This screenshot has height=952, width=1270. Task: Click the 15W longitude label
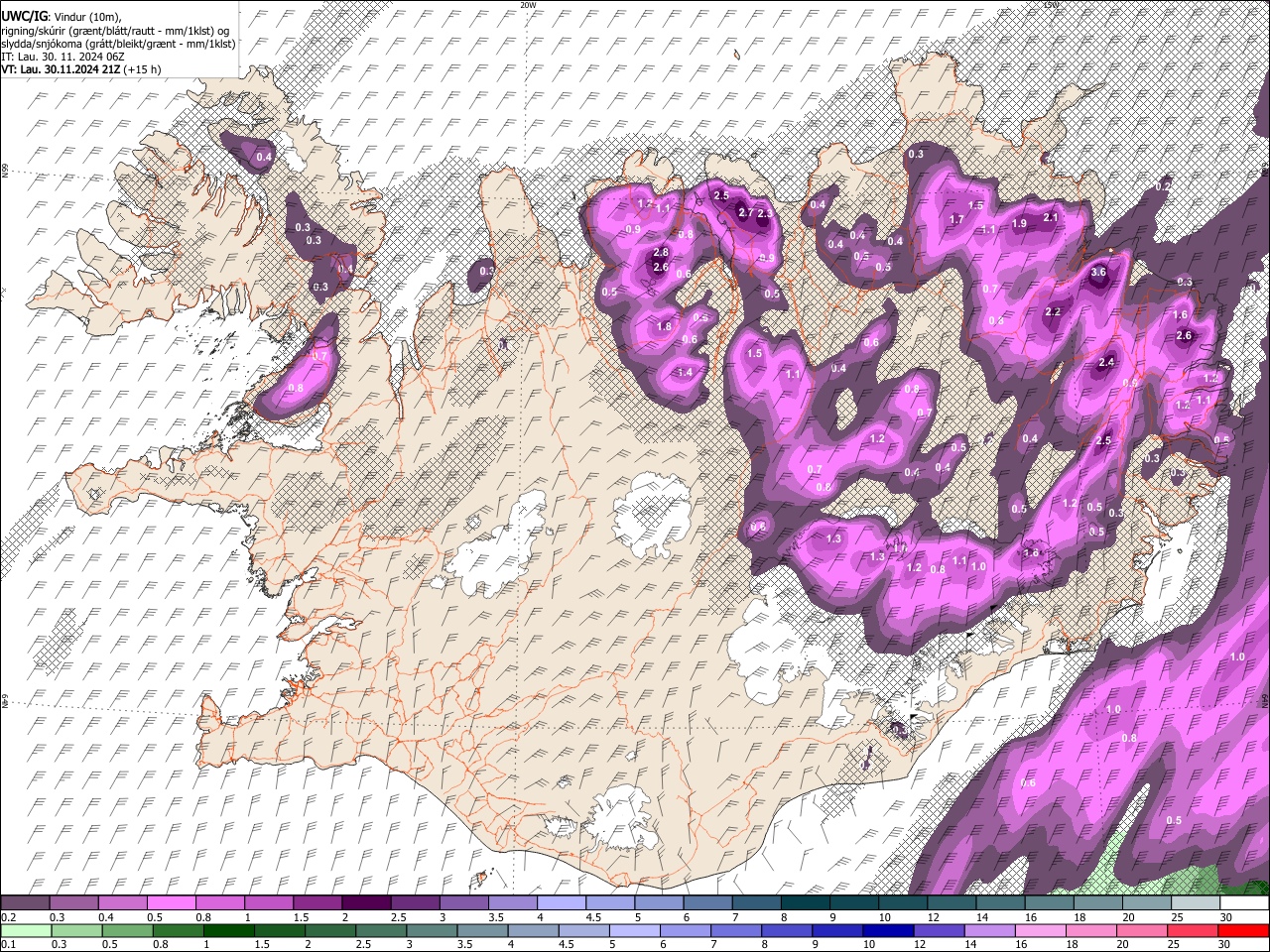pos(1052,5)
